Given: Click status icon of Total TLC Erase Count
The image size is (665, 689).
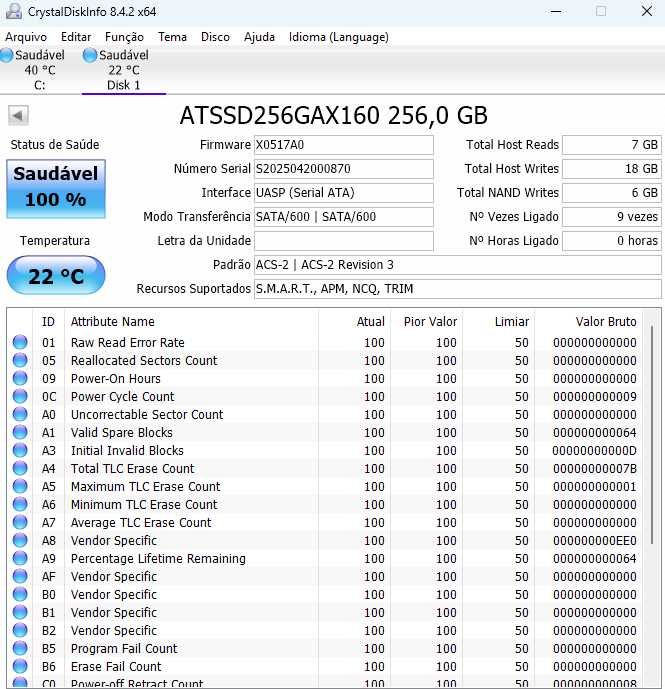Looking at the screenshot, I should pos(20,468).
